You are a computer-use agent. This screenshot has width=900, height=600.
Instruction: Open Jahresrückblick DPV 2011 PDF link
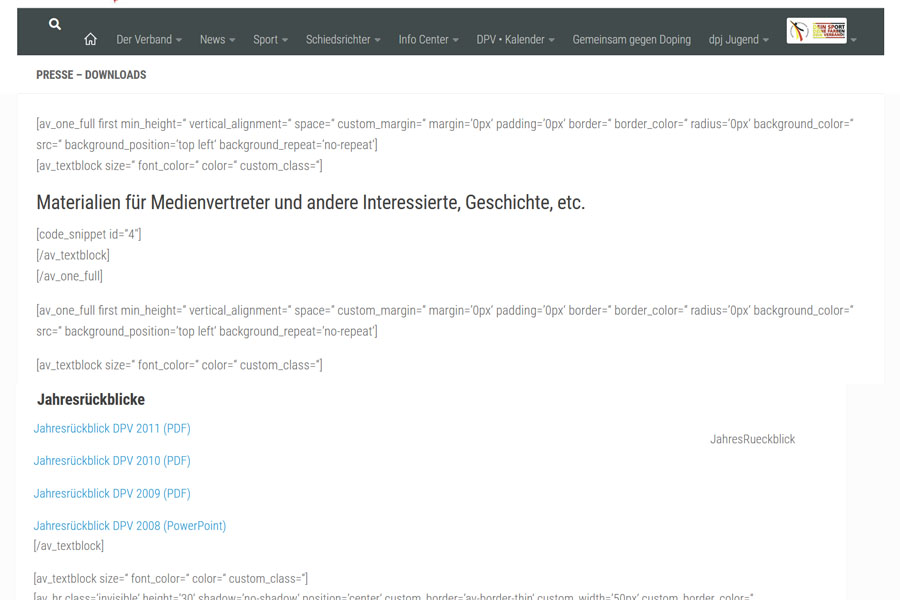click(112, 429)
